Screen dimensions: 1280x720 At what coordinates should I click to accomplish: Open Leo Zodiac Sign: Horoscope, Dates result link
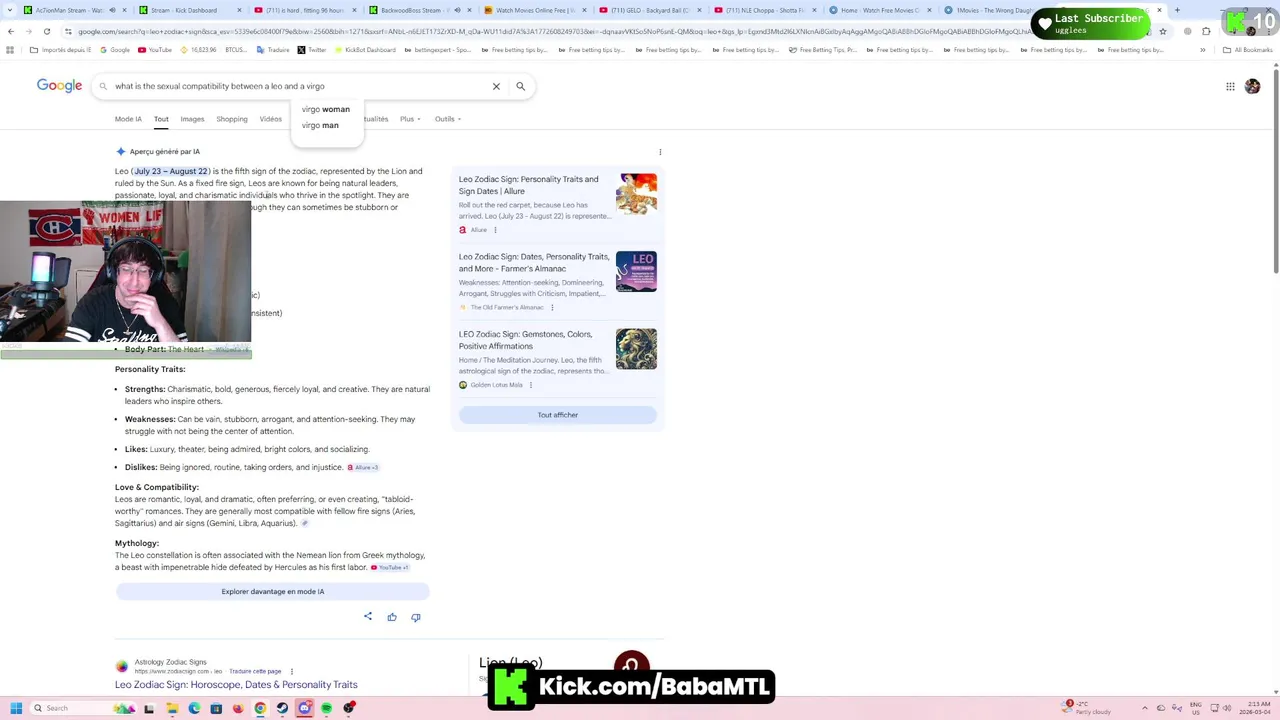(236, 685)
